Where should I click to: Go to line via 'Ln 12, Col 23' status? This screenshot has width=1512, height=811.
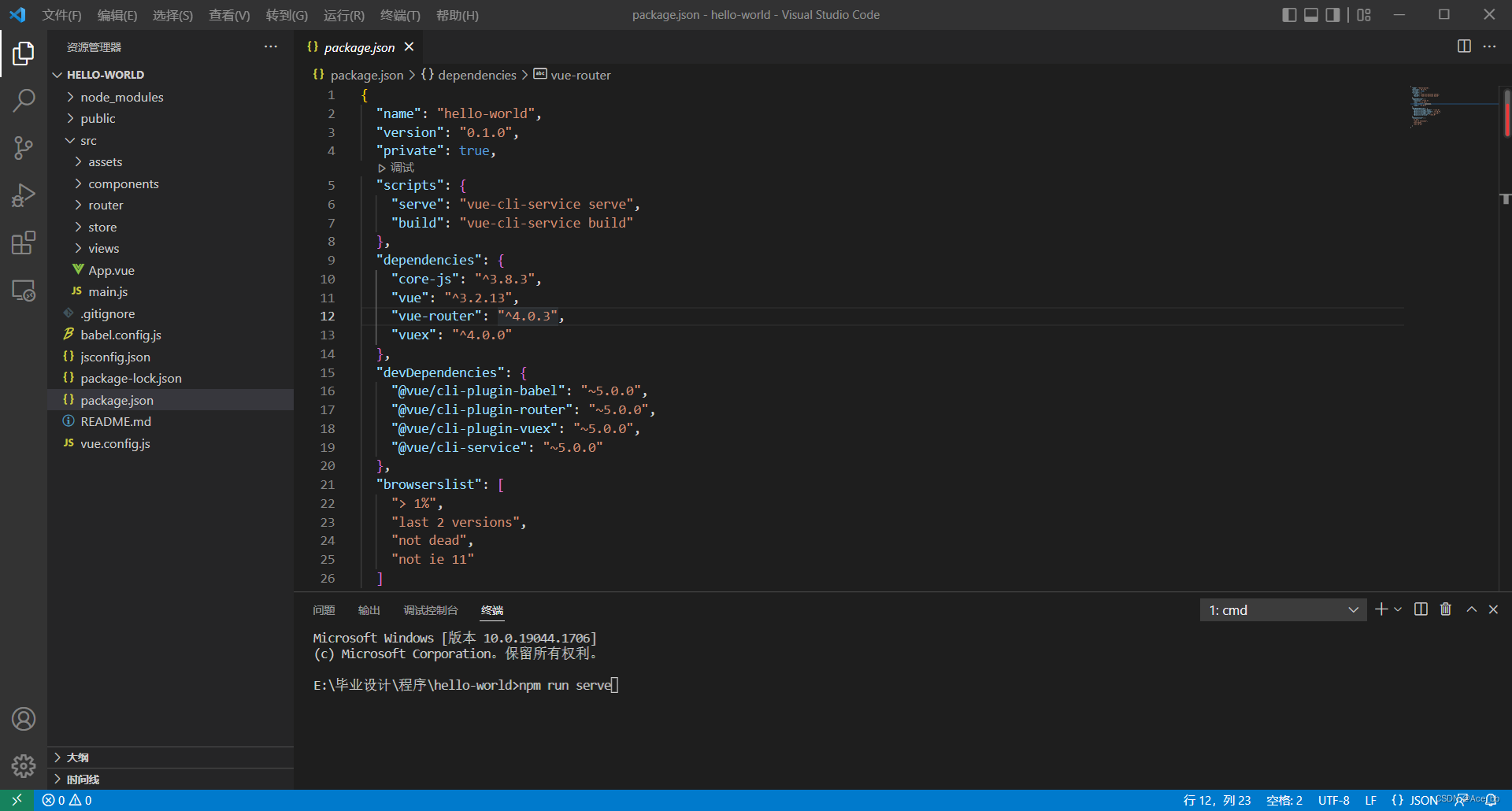[1217, 800]
